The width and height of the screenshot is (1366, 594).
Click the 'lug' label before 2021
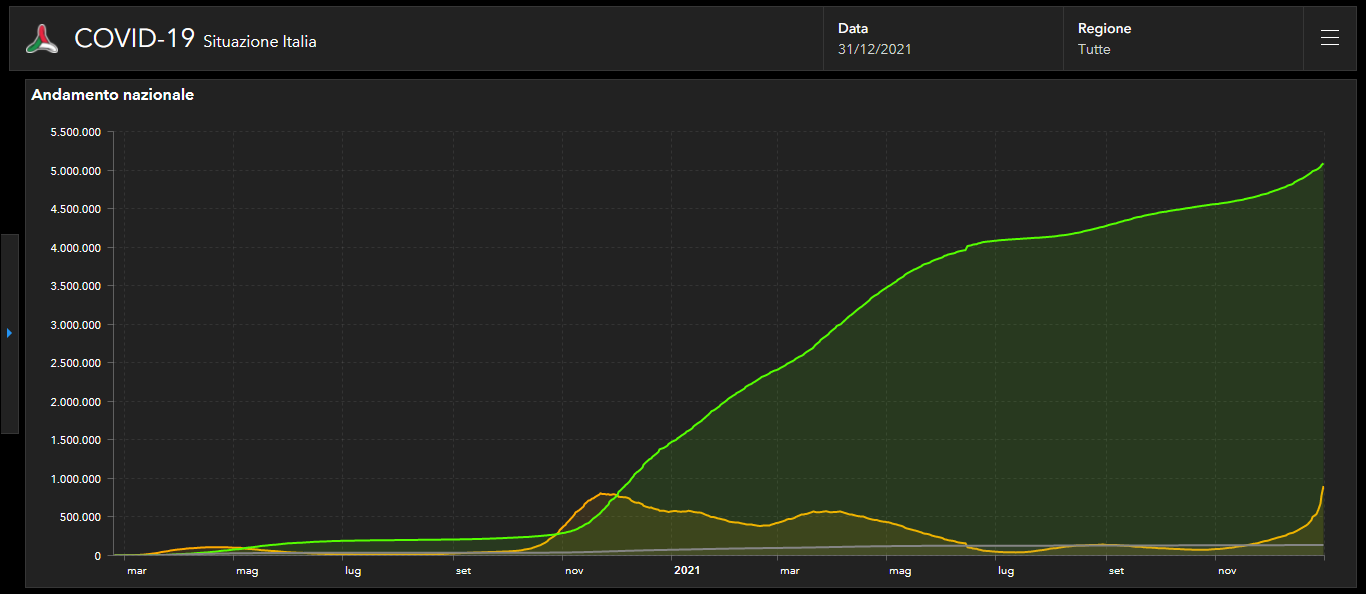(x=353, y=571)
